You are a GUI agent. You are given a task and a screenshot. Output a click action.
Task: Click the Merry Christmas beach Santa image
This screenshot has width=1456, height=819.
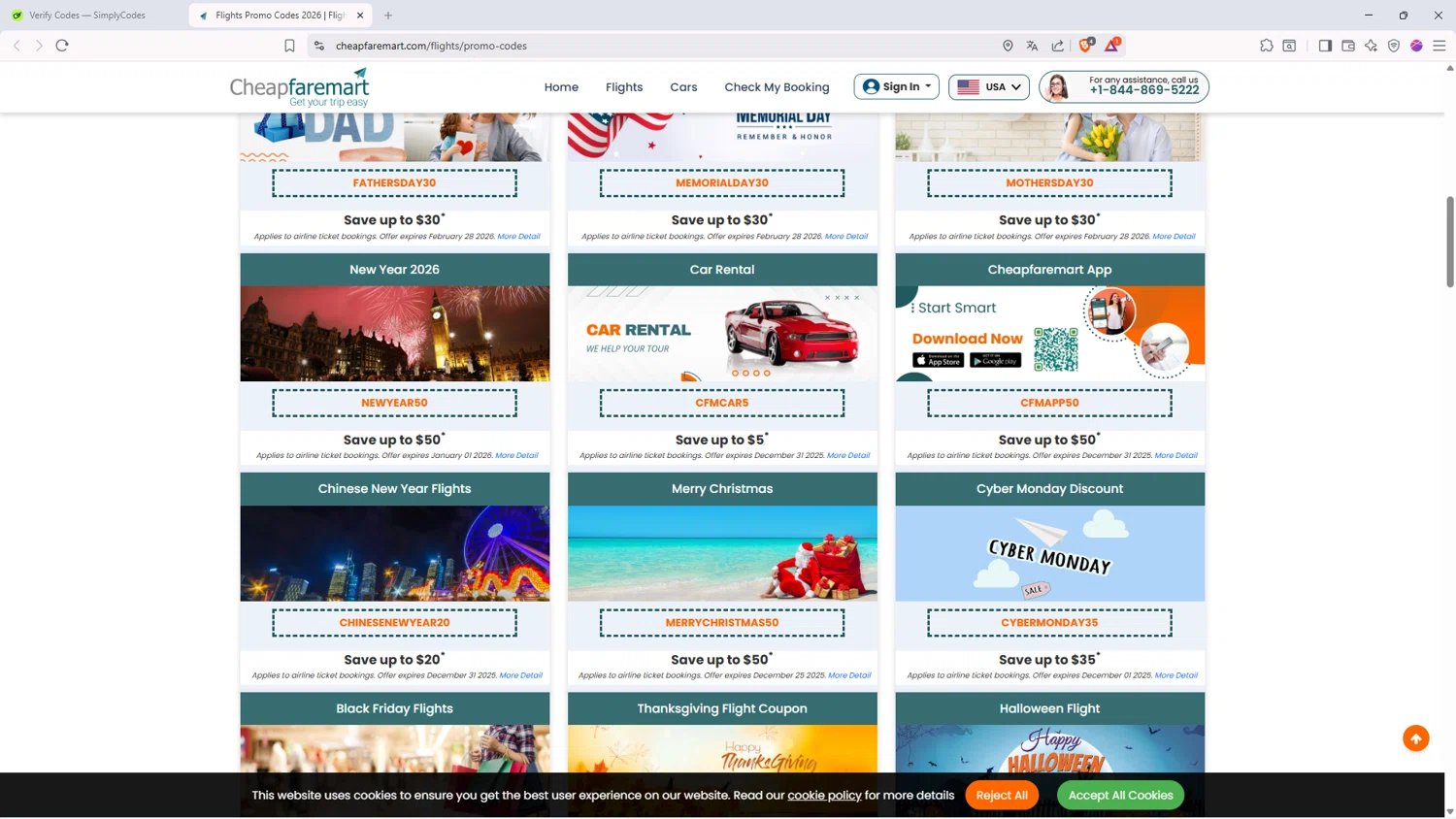click(722, 553)
